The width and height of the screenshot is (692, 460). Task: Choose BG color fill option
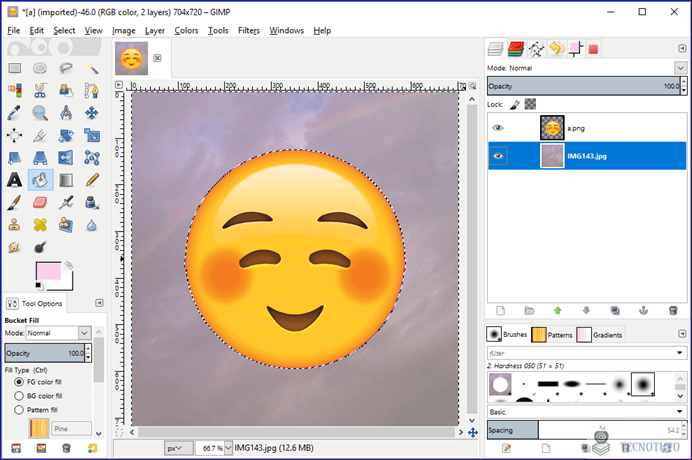coord(19,396)
